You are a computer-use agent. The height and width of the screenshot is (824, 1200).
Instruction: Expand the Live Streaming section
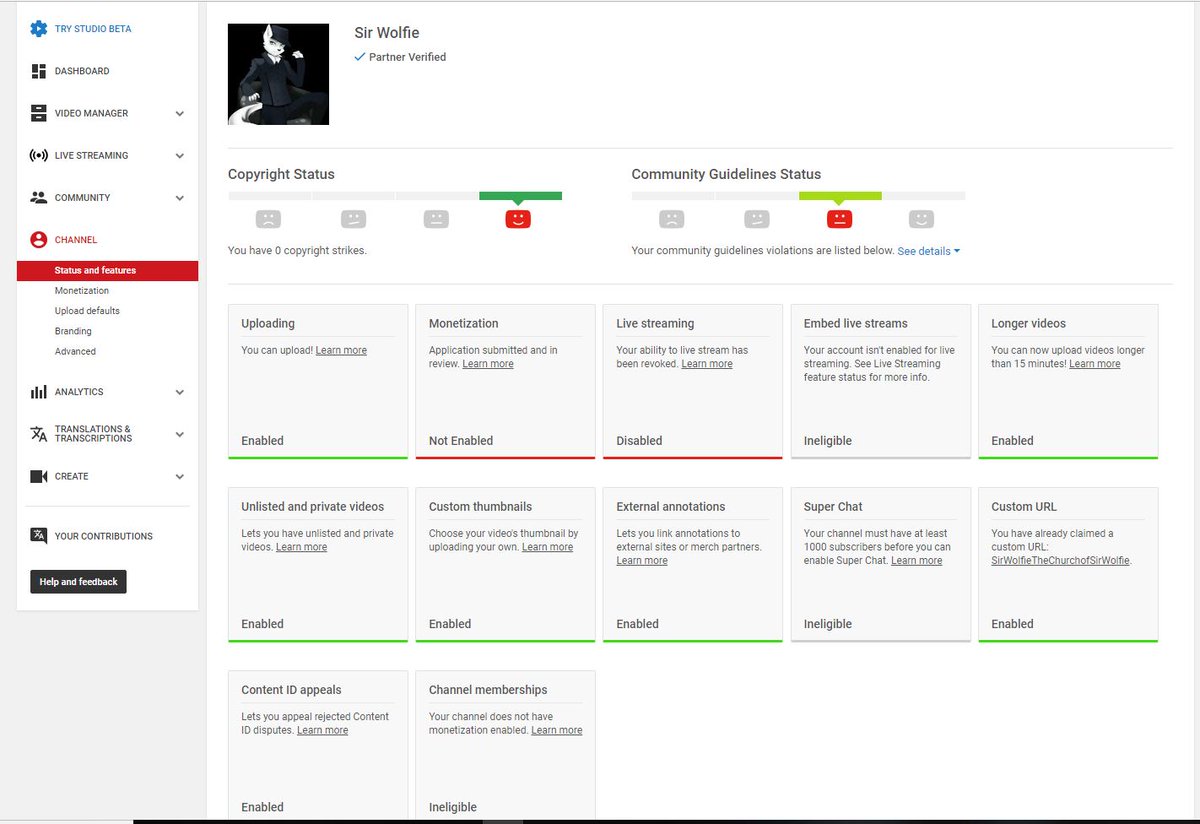[180, 156]
